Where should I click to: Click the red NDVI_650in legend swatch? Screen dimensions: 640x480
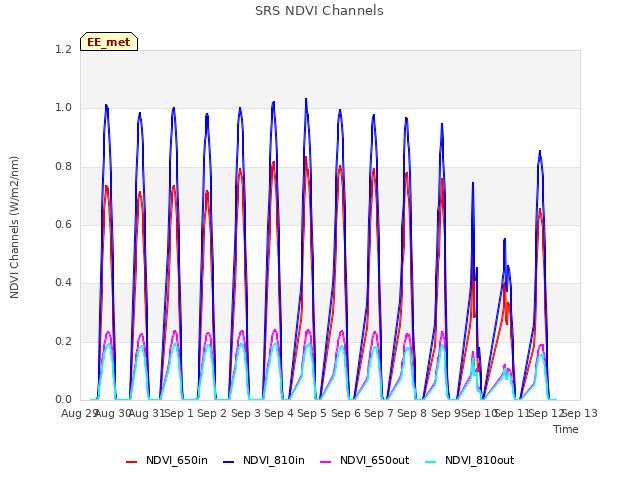131,462
